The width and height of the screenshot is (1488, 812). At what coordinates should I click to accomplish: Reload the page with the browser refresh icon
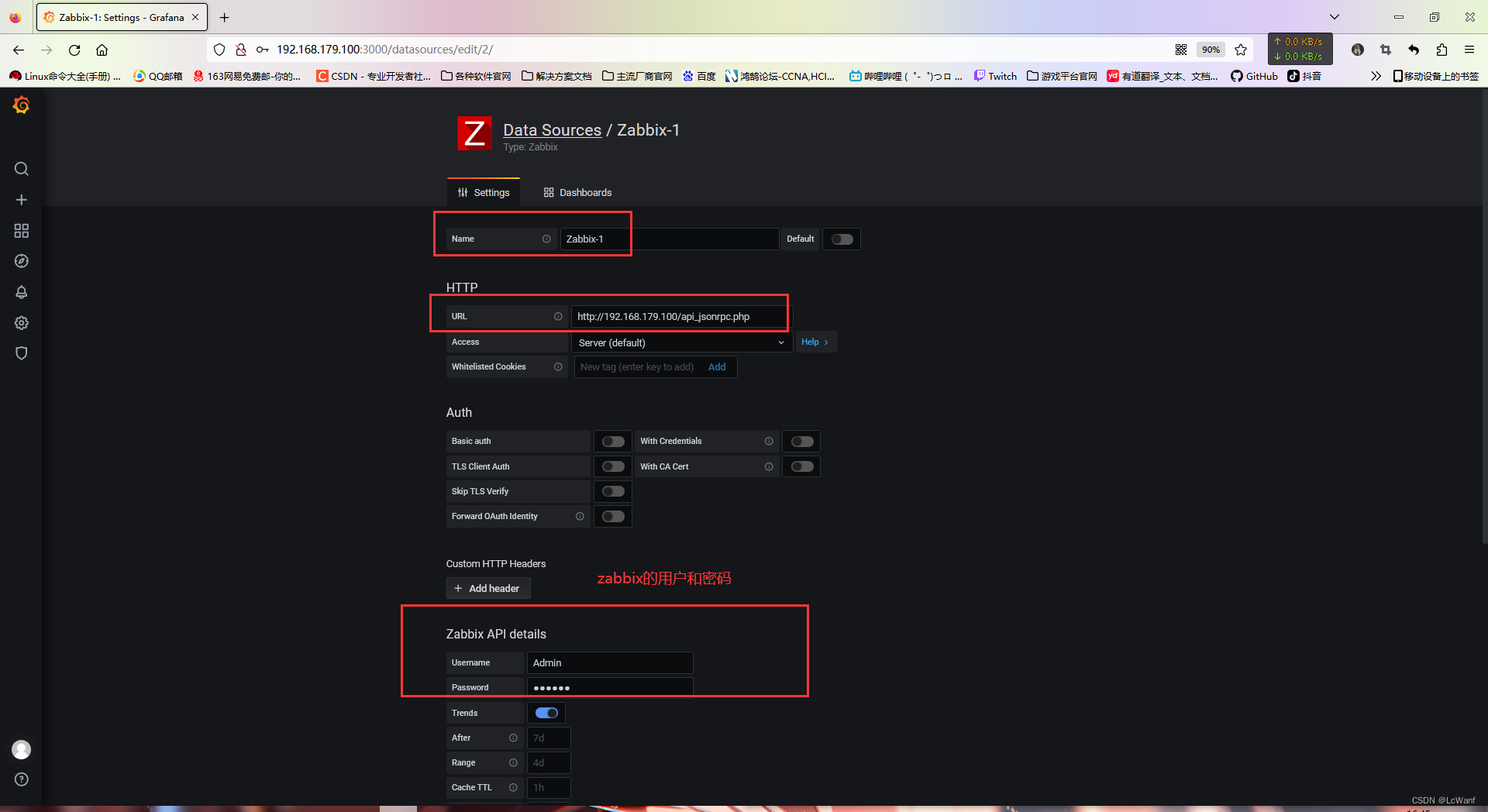(74, 50)
